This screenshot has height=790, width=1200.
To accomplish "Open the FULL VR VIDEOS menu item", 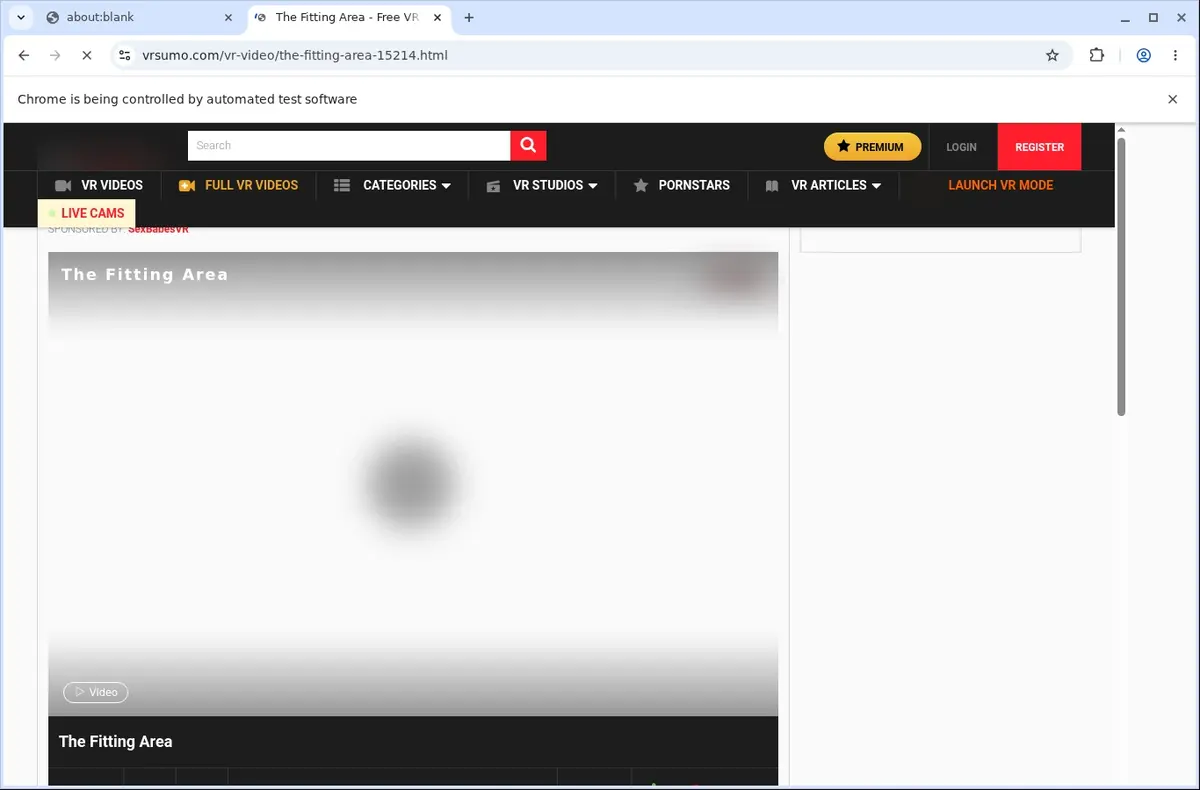I will coord(239,185).
